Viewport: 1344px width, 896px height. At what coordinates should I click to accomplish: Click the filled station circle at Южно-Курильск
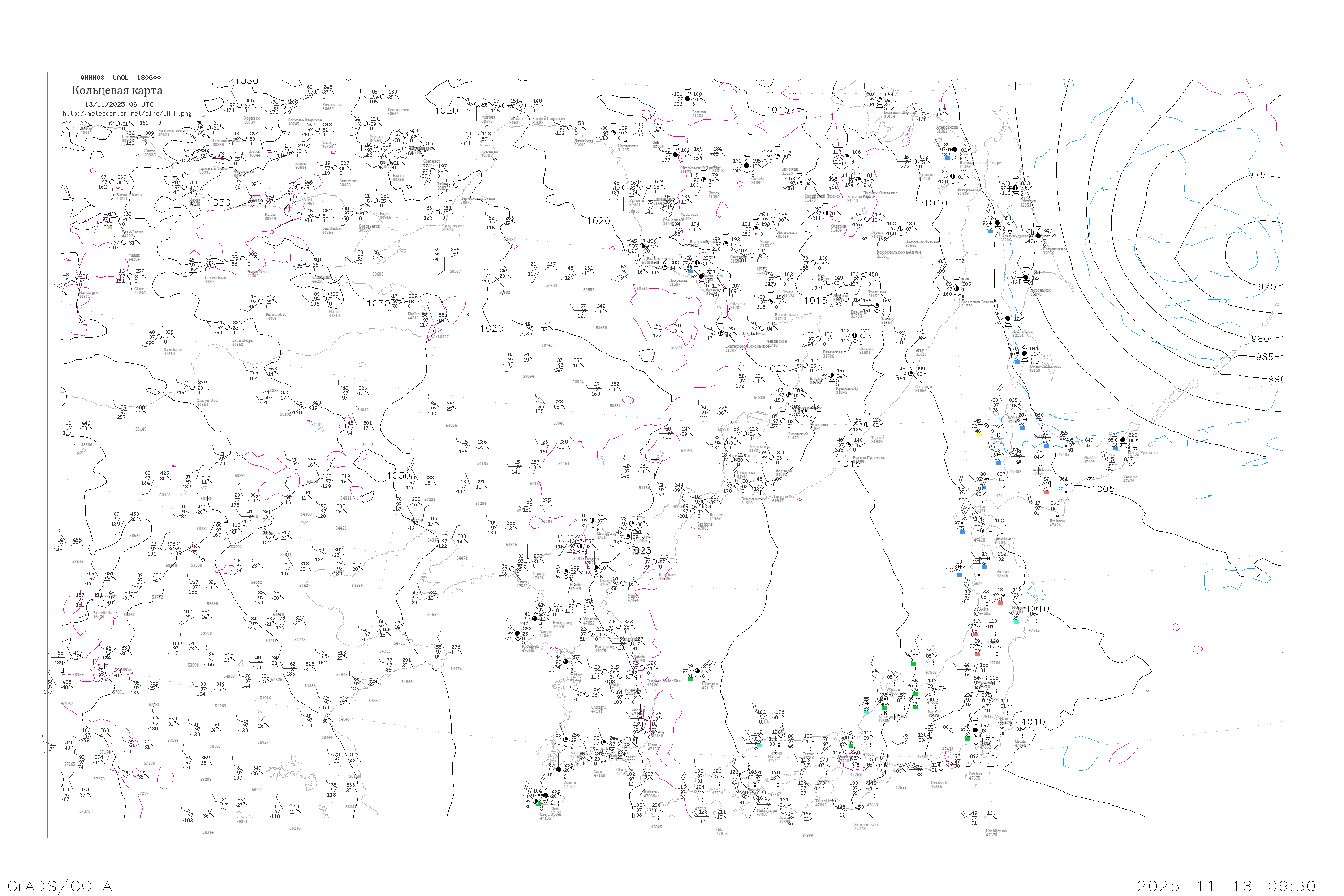(1123, 440)
